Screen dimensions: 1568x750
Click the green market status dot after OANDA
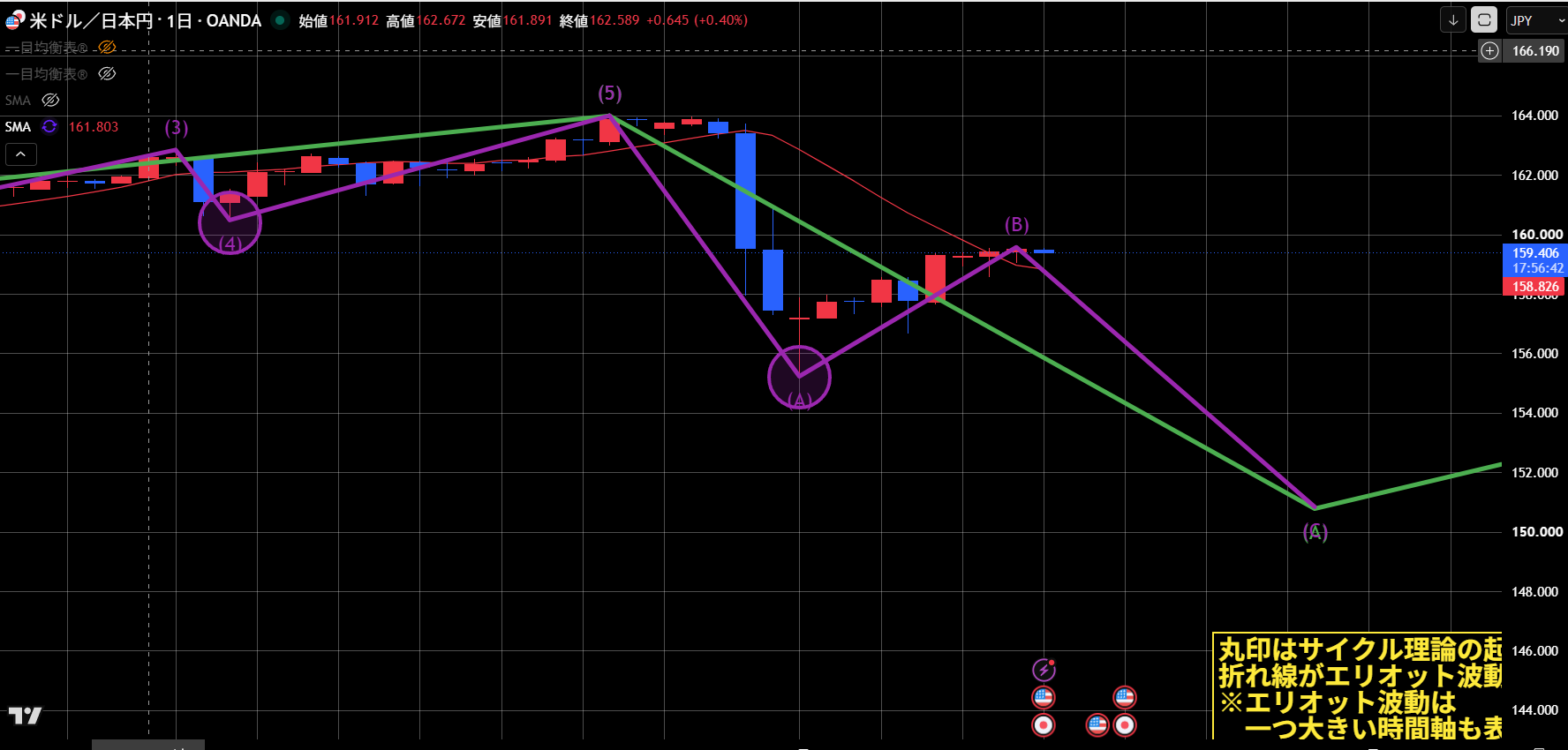[x=280, y=19]
